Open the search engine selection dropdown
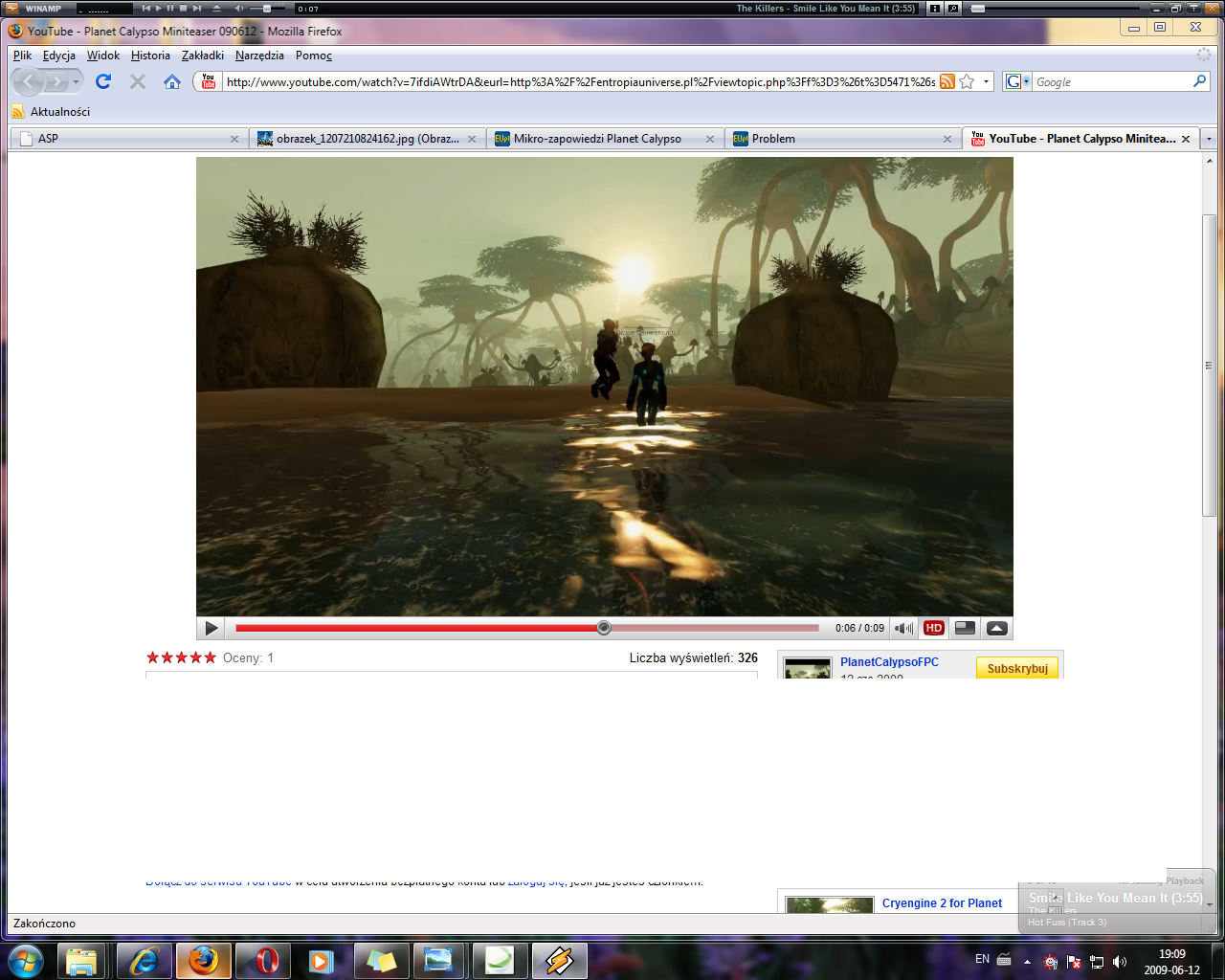This screenshot has height=980, width=1225. point(1018,81)
